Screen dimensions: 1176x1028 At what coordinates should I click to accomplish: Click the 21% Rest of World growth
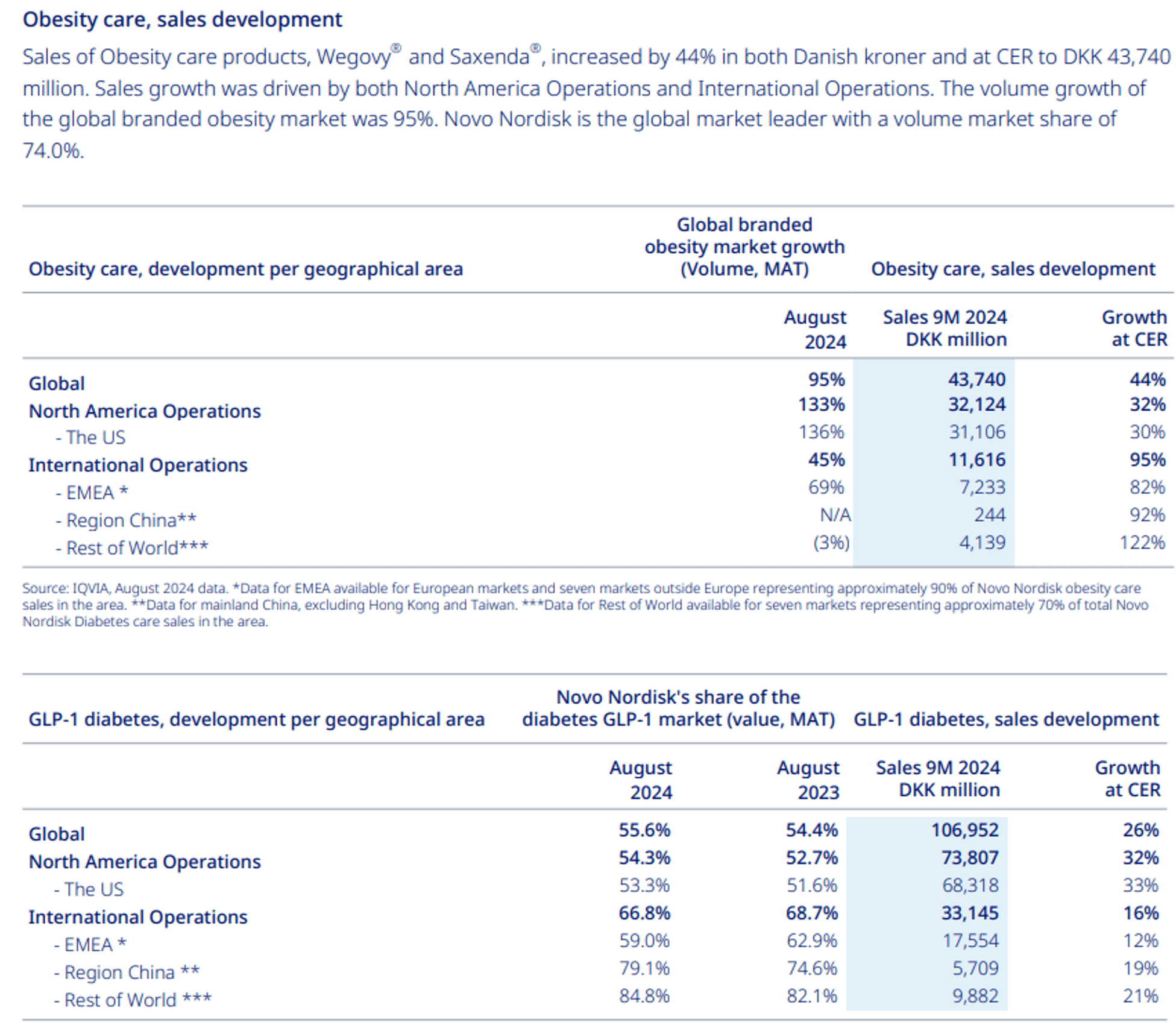click(1140, 996)
